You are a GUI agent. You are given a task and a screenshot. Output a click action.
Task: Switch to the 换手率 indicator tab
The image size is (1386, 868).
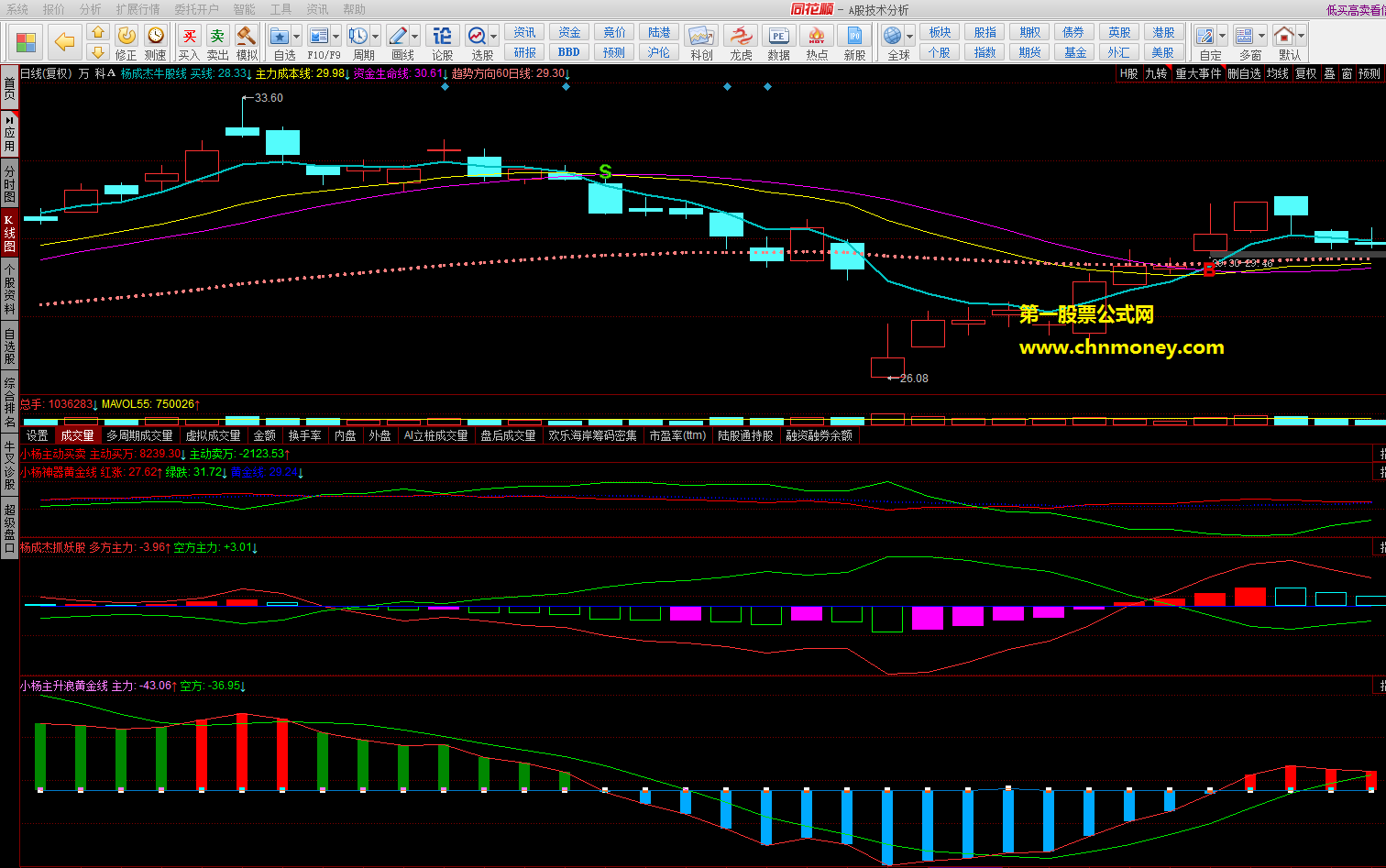click(304, 435)
